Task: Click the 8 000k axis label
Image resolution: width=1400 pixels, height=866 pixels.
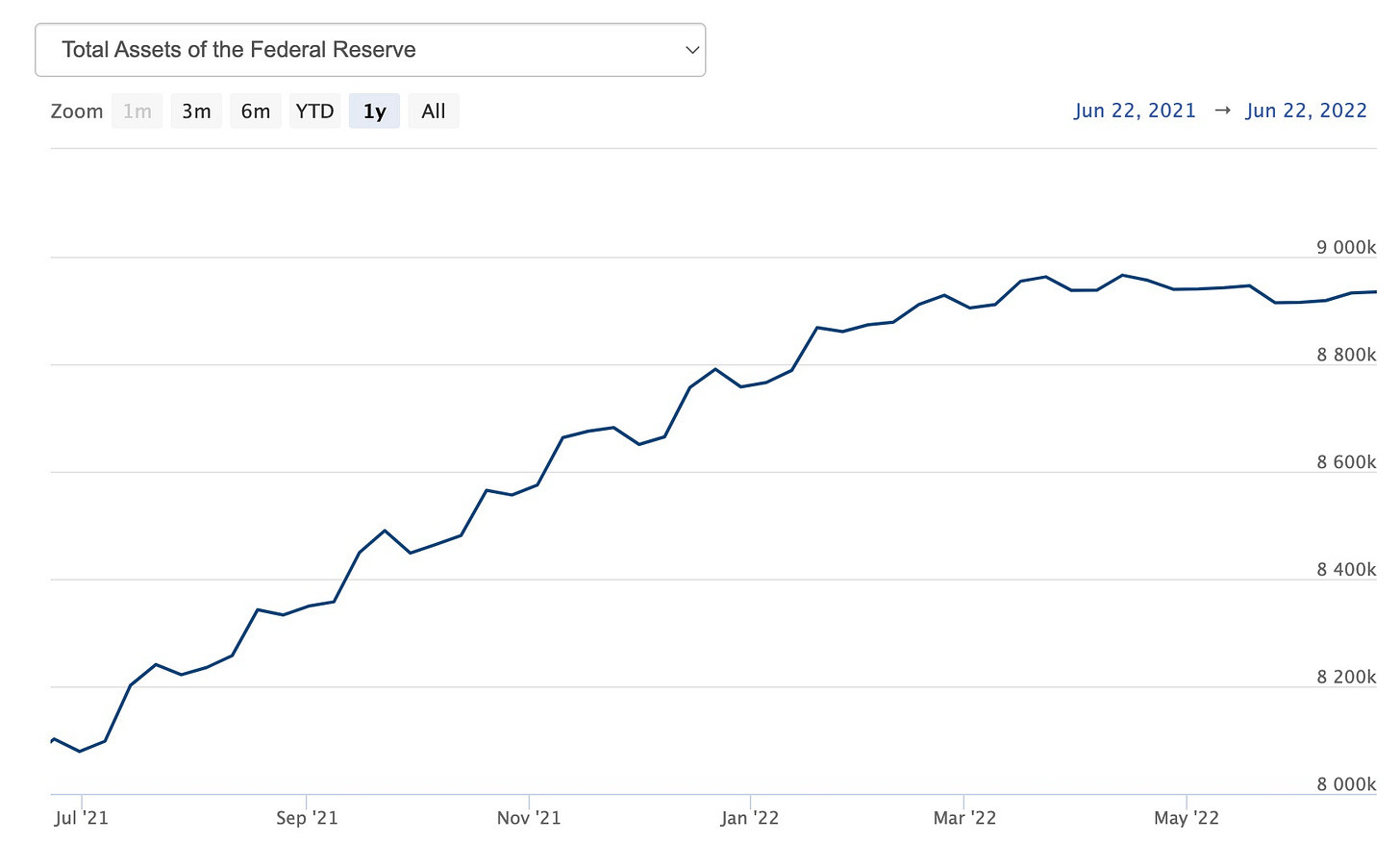Action: coord(1346,784)
